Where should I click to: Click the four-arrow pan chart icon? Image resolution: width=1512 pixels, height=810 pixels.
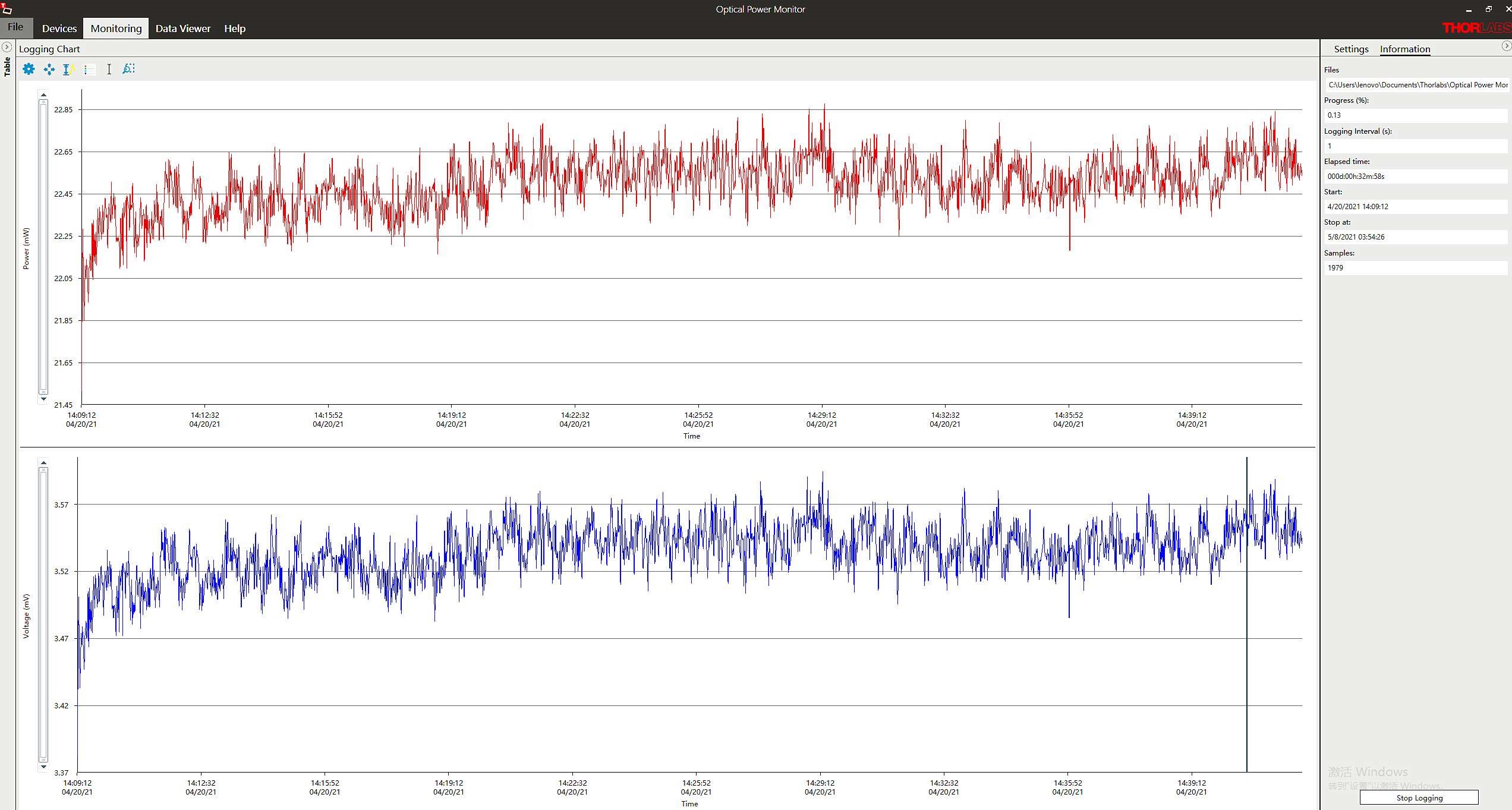pos(49,70)
